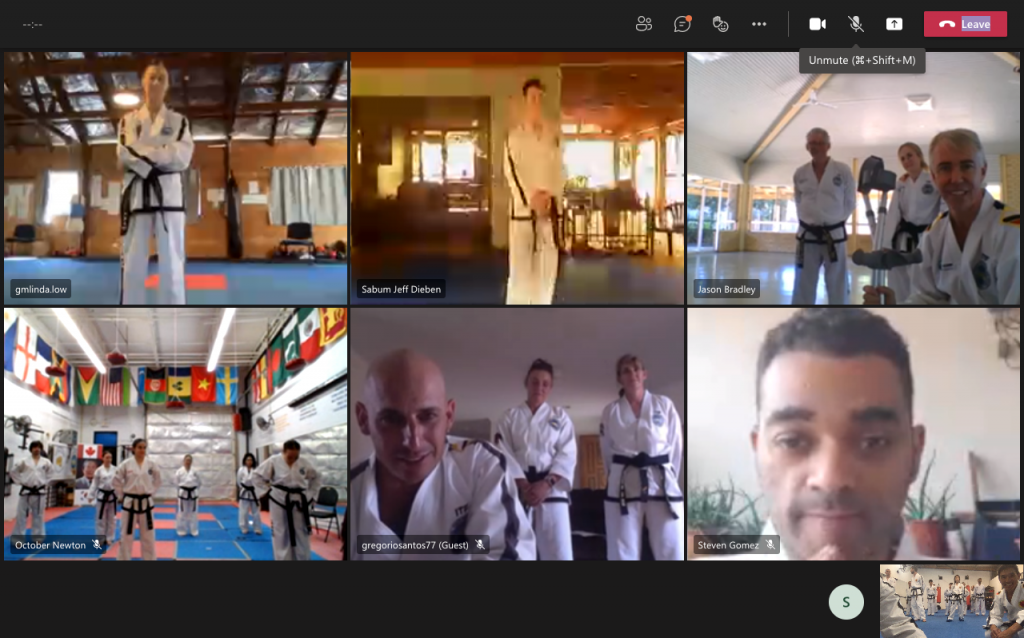Select gregoriosantos77 (Guest) video tile
This screenshot has height=638, width=1024.
517,434
